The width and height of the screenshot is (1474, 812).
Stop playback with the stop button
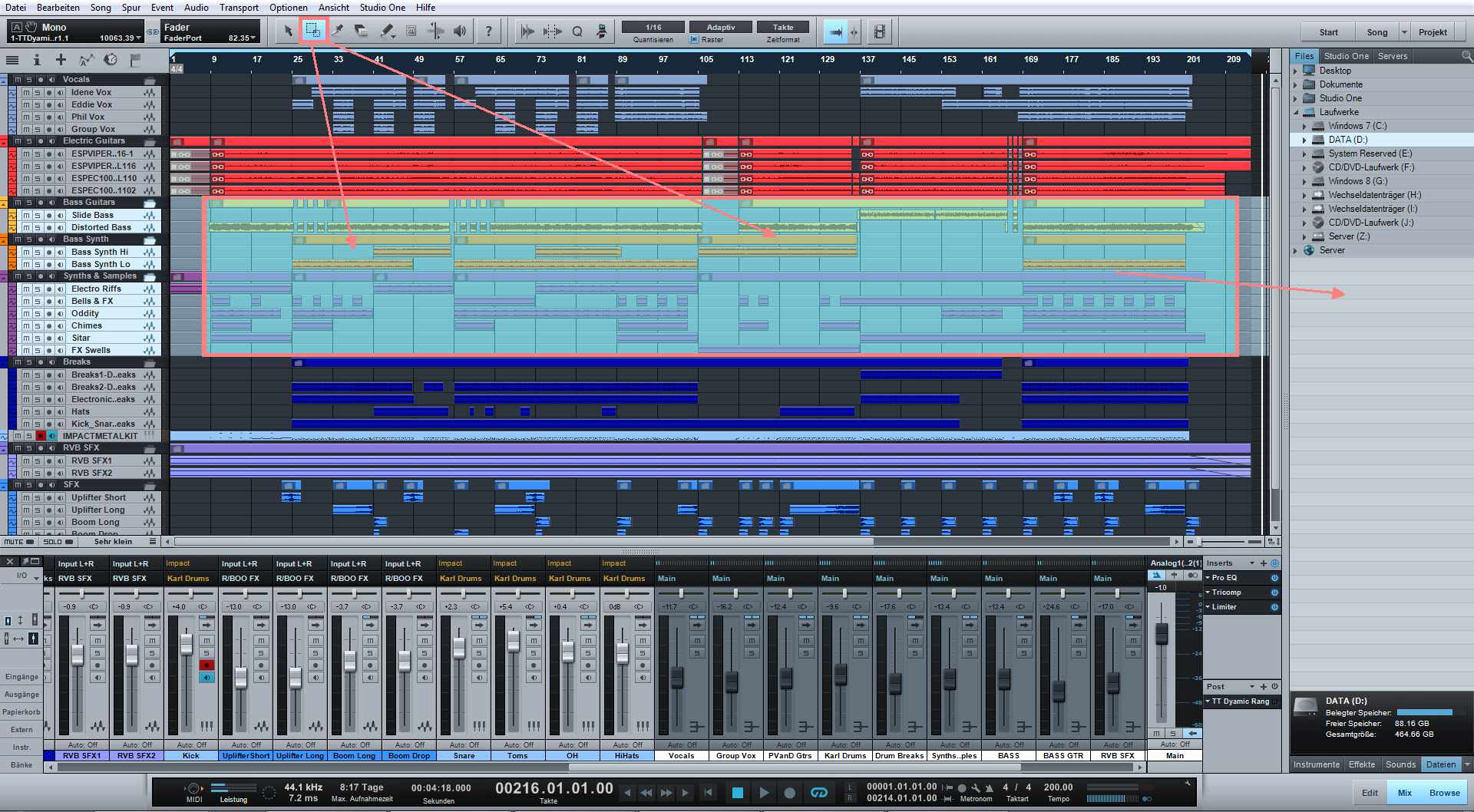(737, 793)
